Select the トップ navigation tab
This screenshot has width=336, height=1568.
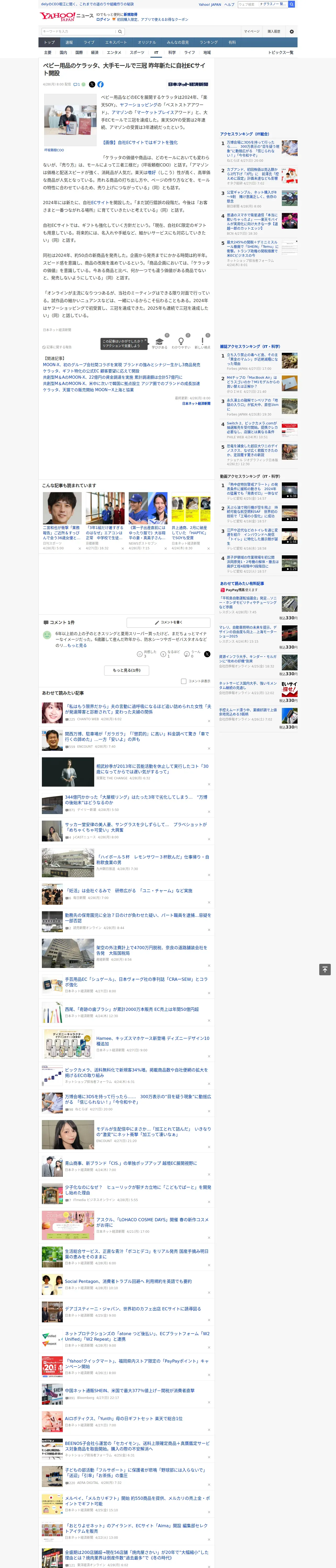point(49,43)
